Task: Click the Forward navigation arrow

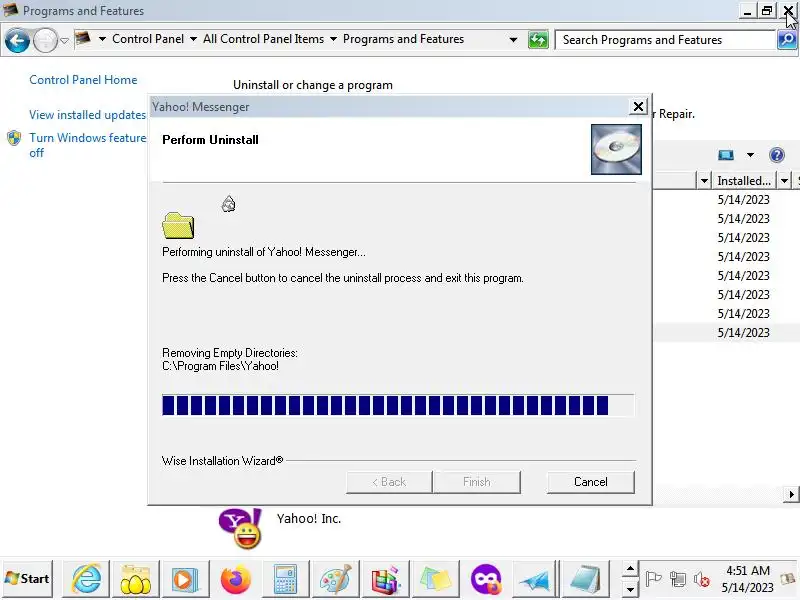Action: 45,40
